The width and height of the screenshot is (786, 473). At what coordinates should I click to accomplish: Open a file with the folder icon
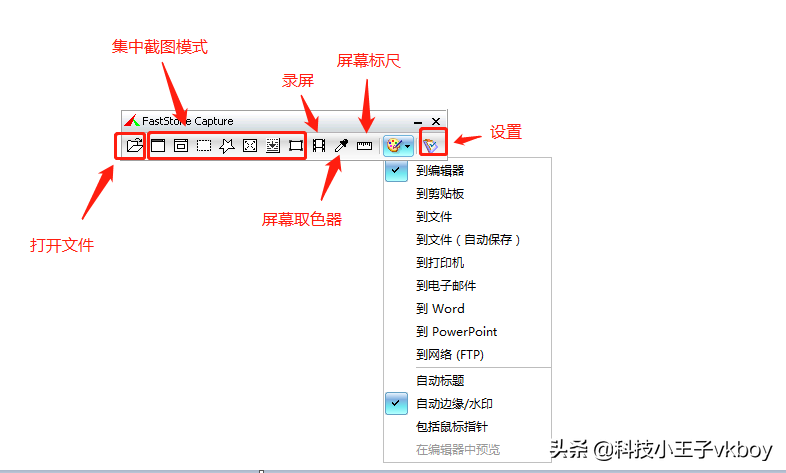(134, 146)
